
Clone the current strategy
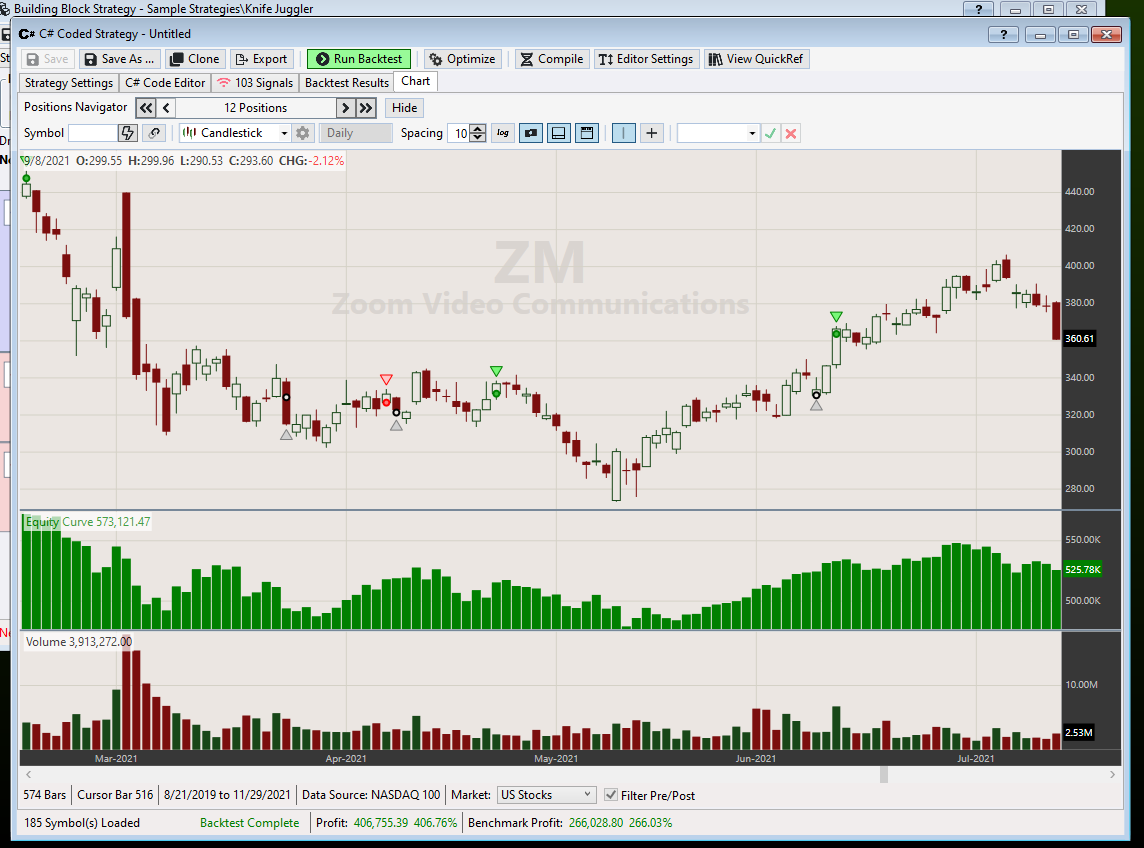coord(195,59)
